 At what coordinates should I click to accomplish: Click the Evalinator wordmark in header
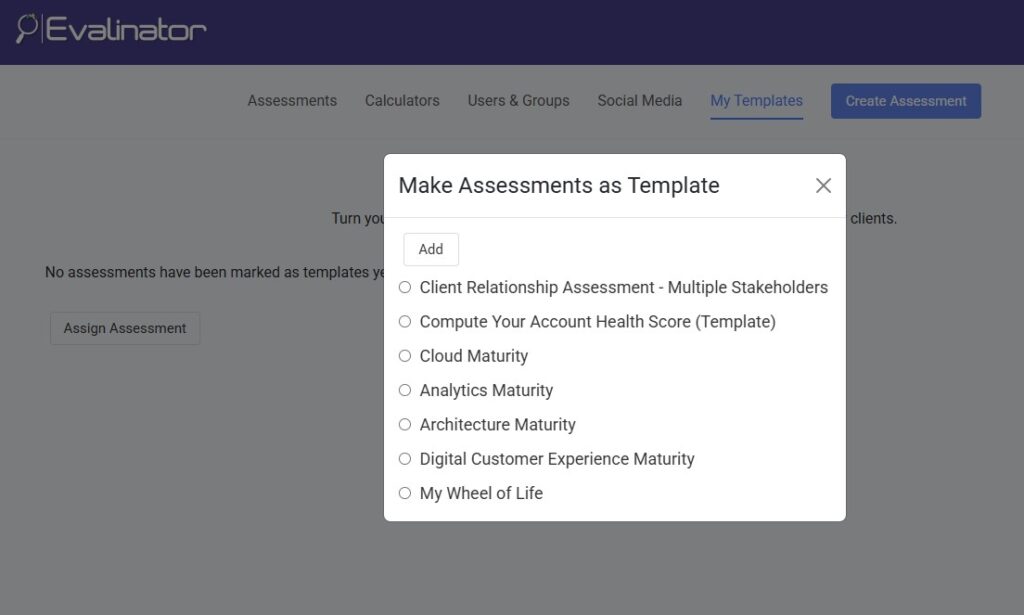tap(126, 30)
